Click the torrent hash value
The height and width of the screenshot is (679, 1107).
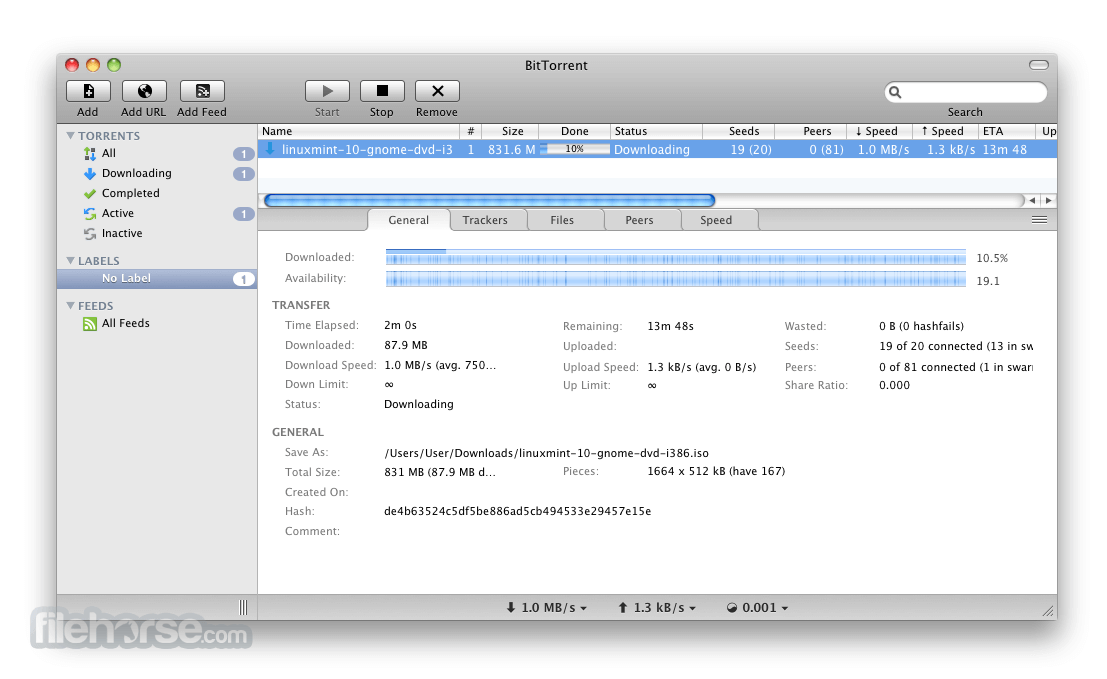click(x=517, y=511)
